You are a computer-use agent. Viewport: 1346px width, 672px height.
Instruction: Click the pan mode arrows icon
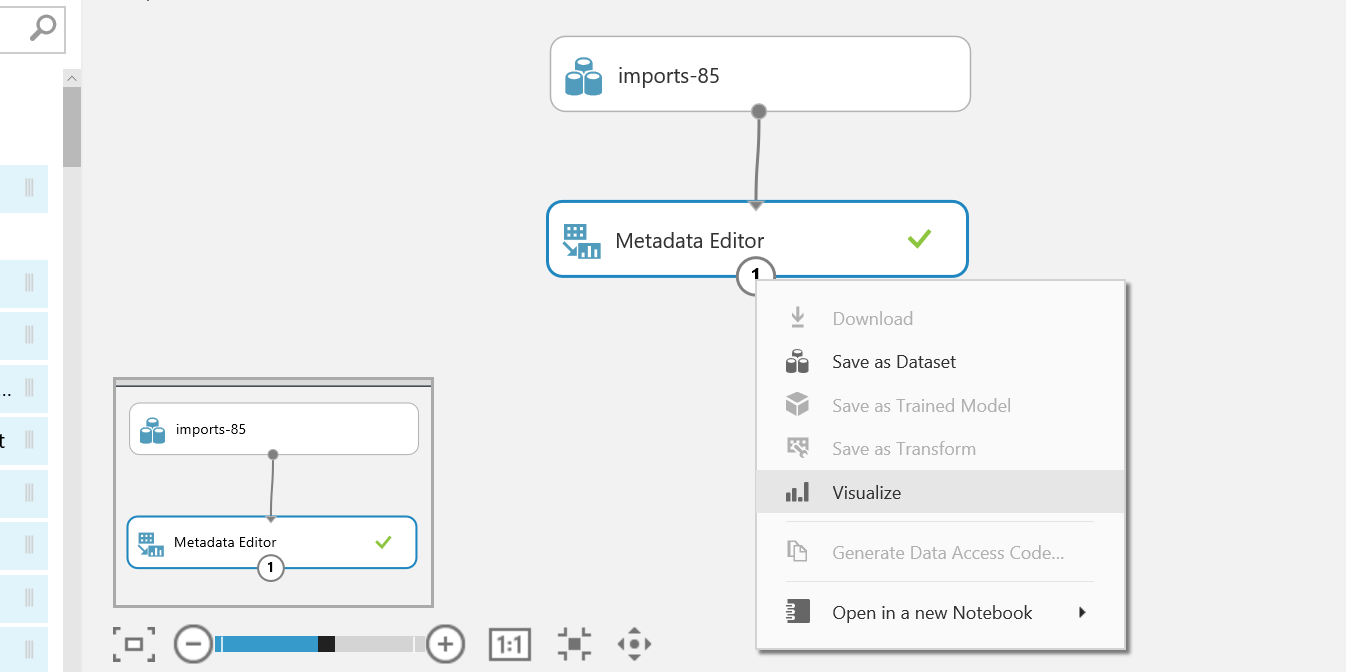pyautogui.click(x=635, y=643)
